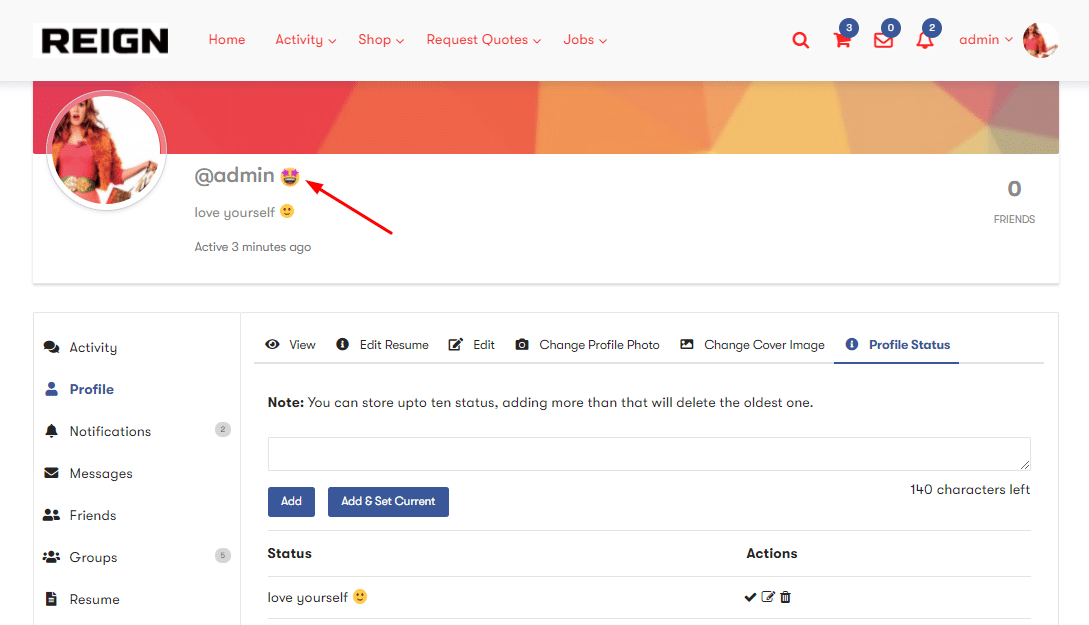Viewport: 1089px width, 625px height.
Task: Click the profile cover image banner
Action: (546, 117)
